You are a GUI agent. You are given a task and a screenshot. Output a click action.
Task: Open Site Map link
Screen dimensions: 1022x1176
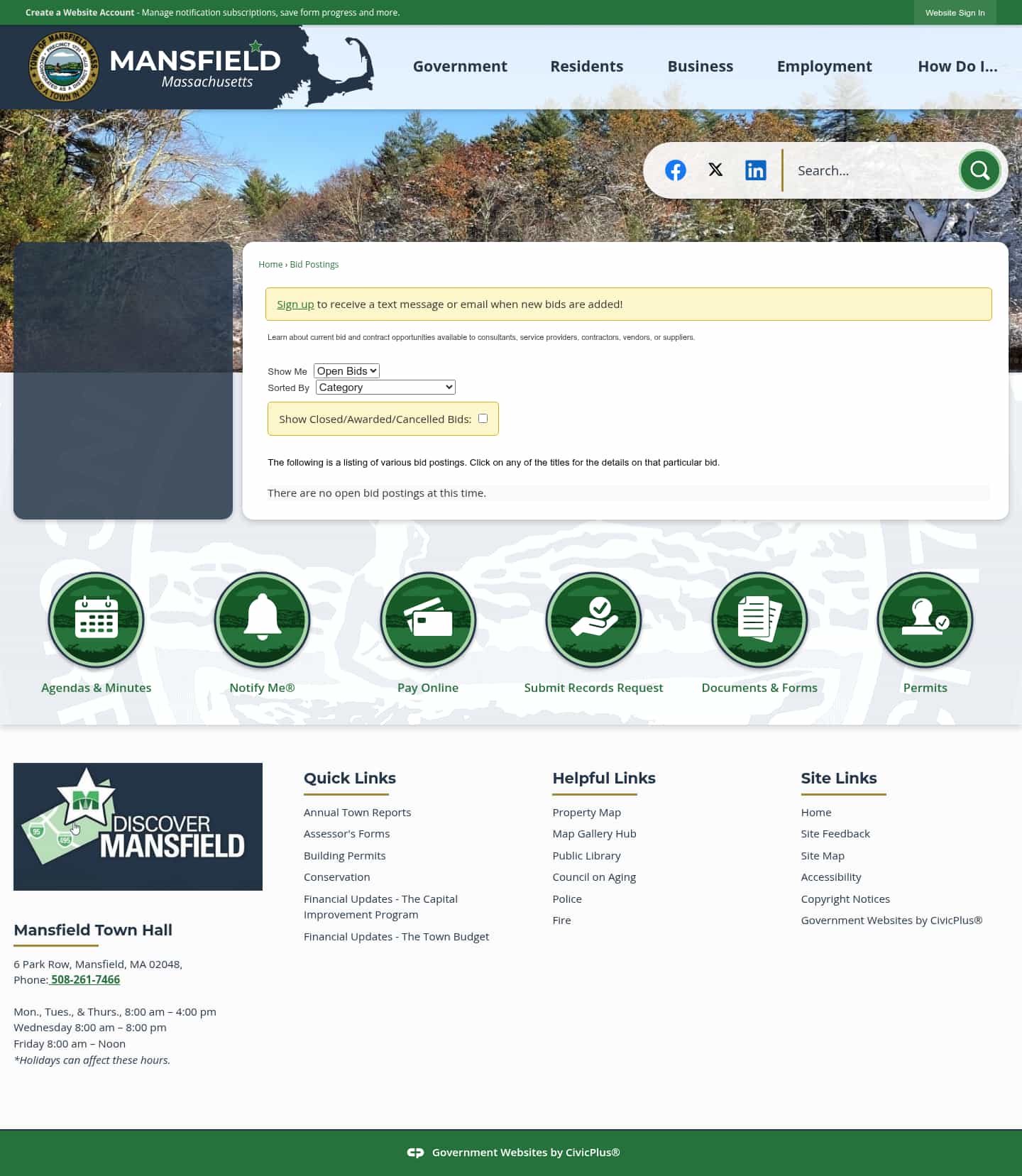[x=823, y=855]
